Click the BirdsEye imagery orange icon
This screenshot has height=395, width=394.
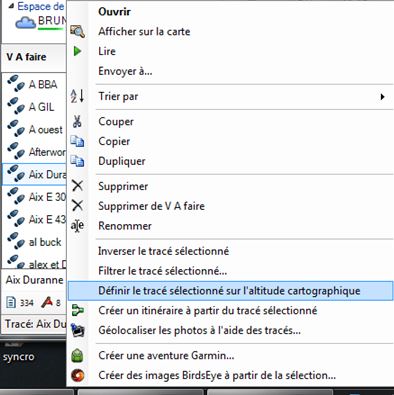coord(77,376)
